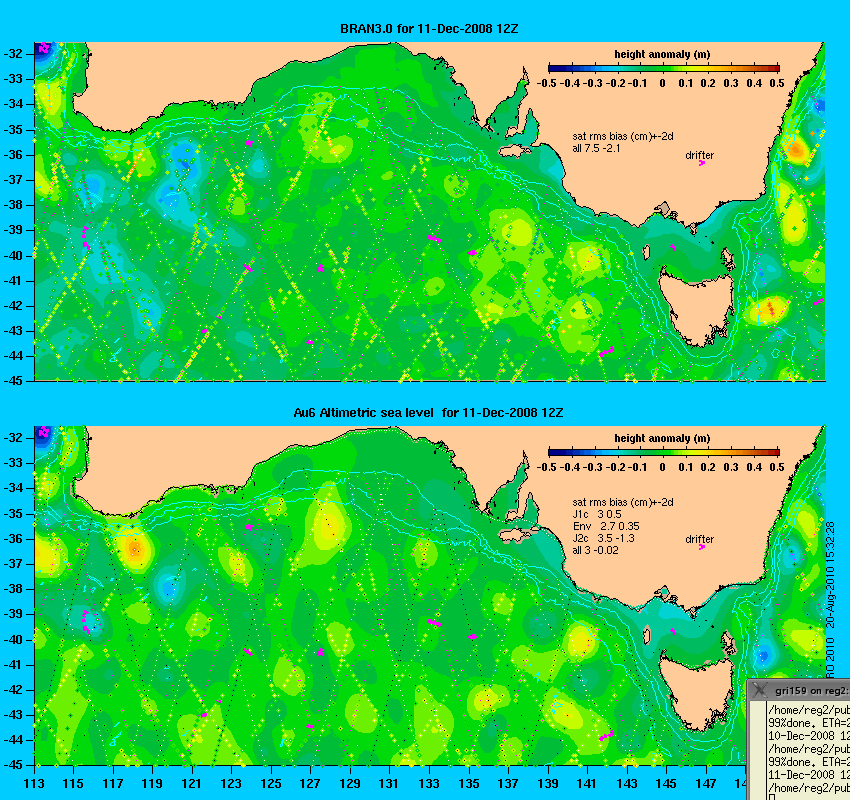Image resolution: width=850 pixels, height=800 pixels.
Task: Select the 'gri159 on reg2:' terminal title bar
Action: (x=799, y=690)
